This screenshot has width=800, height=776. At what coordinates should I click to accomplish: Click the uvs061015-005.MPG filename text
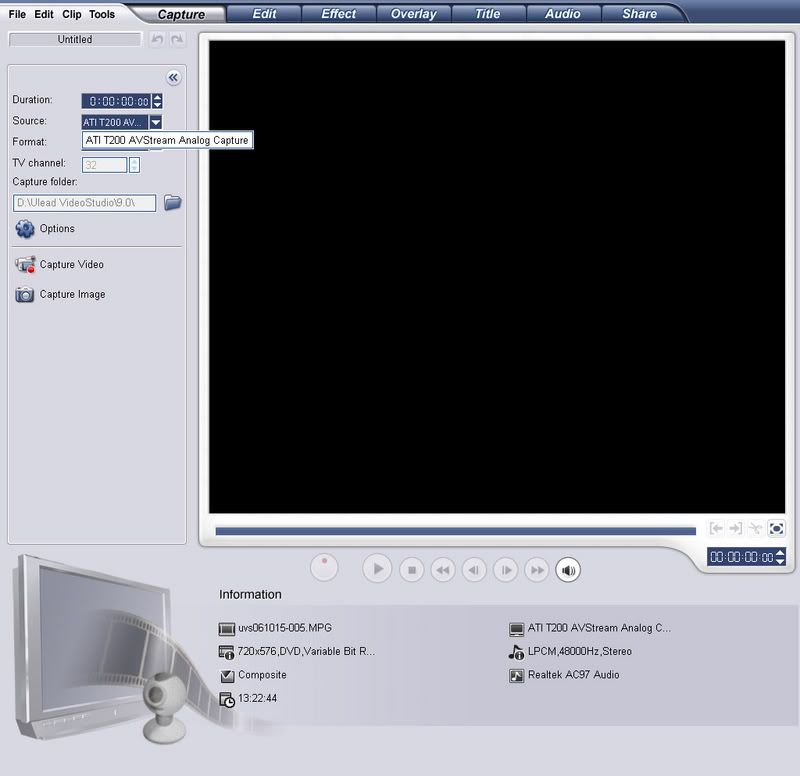[285, 628]
